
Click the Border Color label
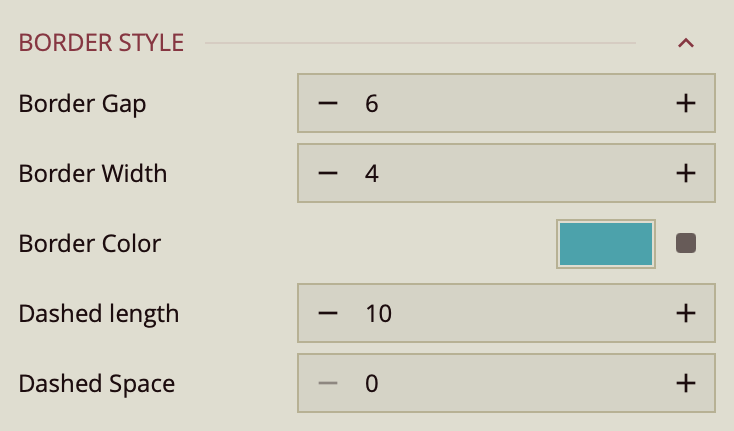tap(90, 243)
